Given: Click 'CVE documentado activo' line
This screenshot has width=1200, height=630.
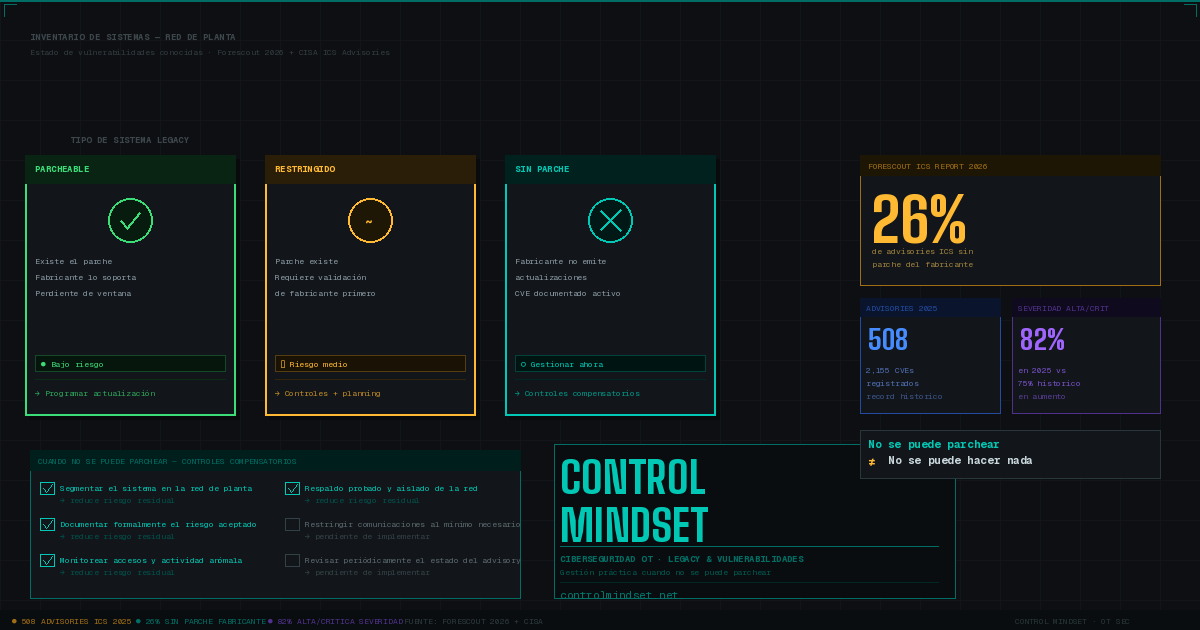Looking at the screenshot, I should click(x=568, y=293).
